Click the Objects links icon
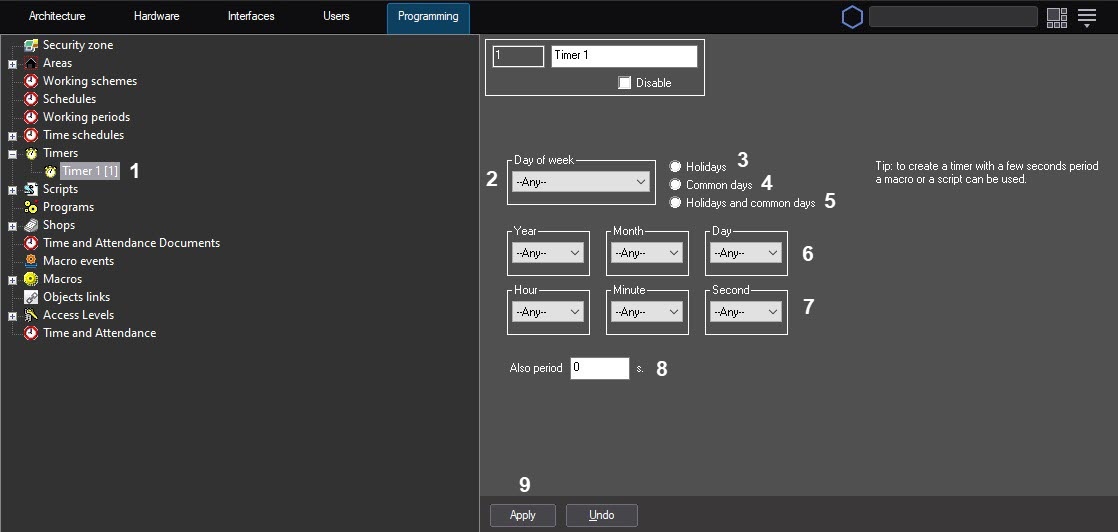Viewport: 1118px width, 532px height. pyautogui.click(x=31, y=297)
